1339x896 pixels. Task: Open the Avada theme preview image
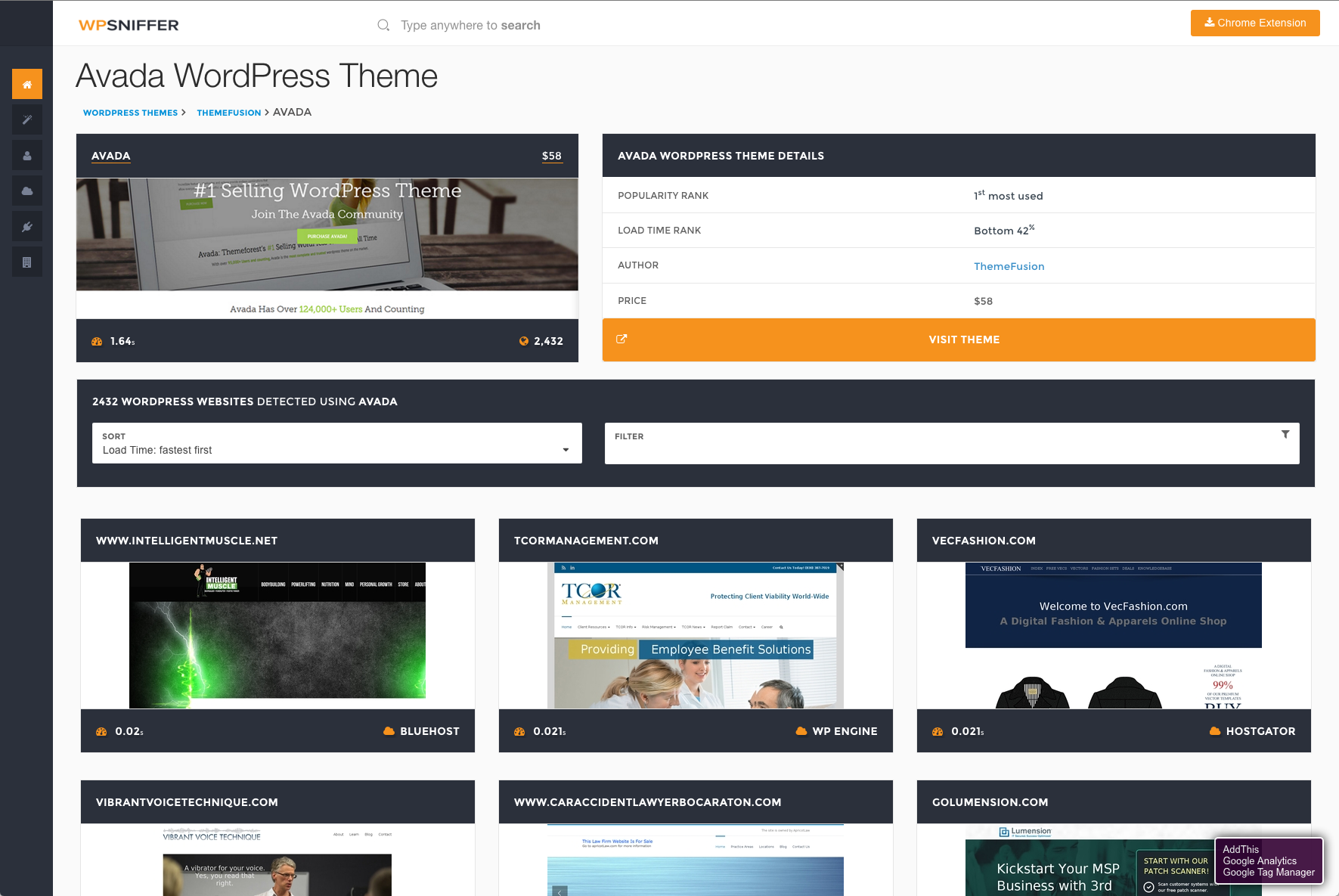click(x=327, y=248)
